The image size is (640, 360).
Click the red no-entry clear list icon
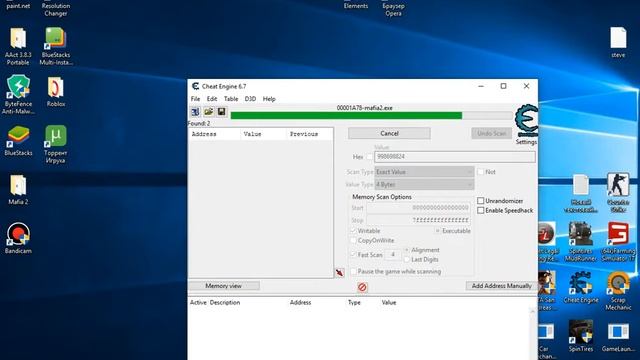click(362, 287)
